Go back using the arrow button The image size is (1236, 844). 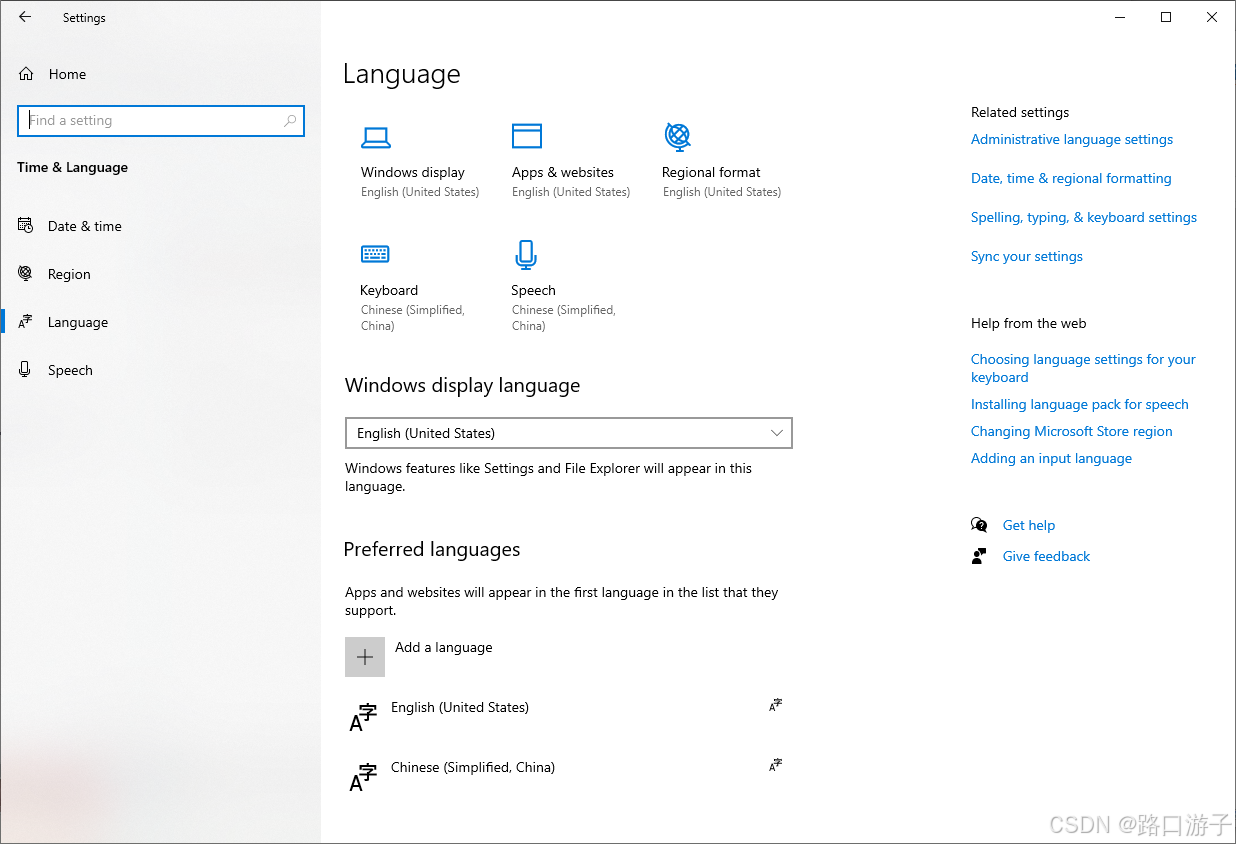coord(25,17)
